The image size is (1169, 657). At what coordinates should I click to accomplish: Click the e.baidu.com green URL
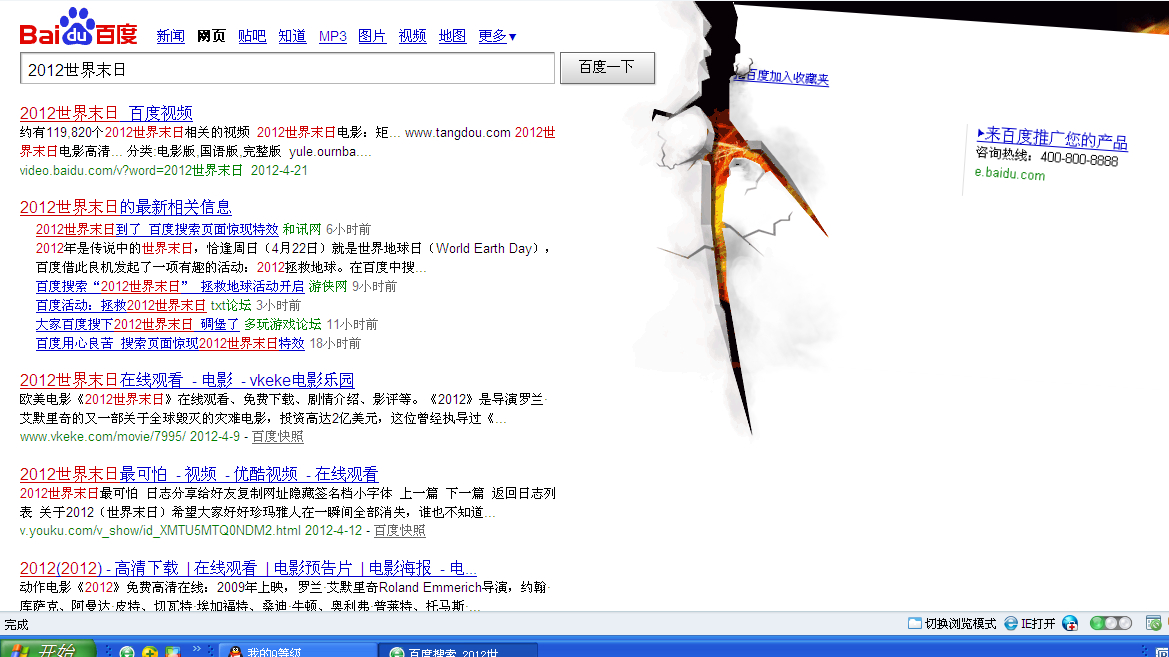[x=1009, y=174]
